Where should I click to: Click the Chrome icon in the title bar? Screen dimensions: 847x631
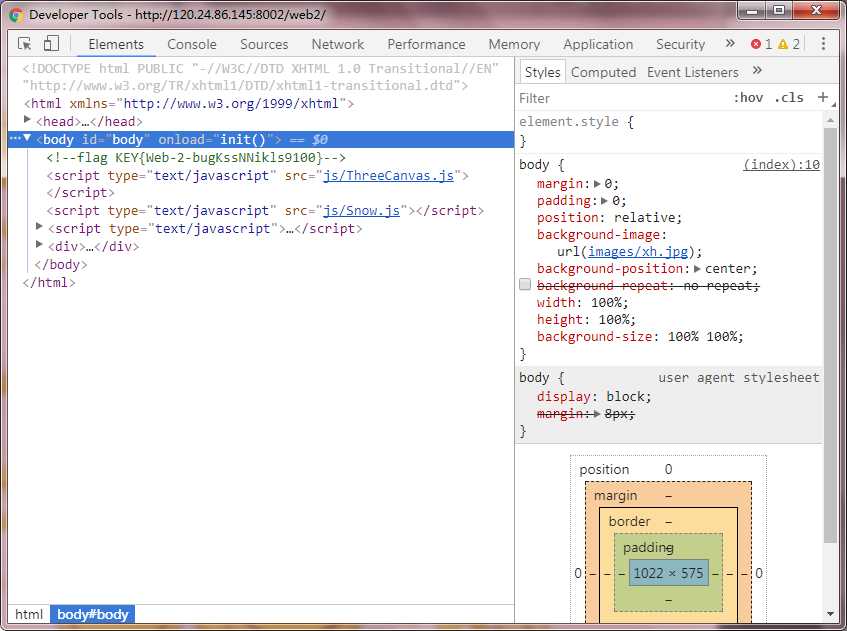[x=16, y=15]
